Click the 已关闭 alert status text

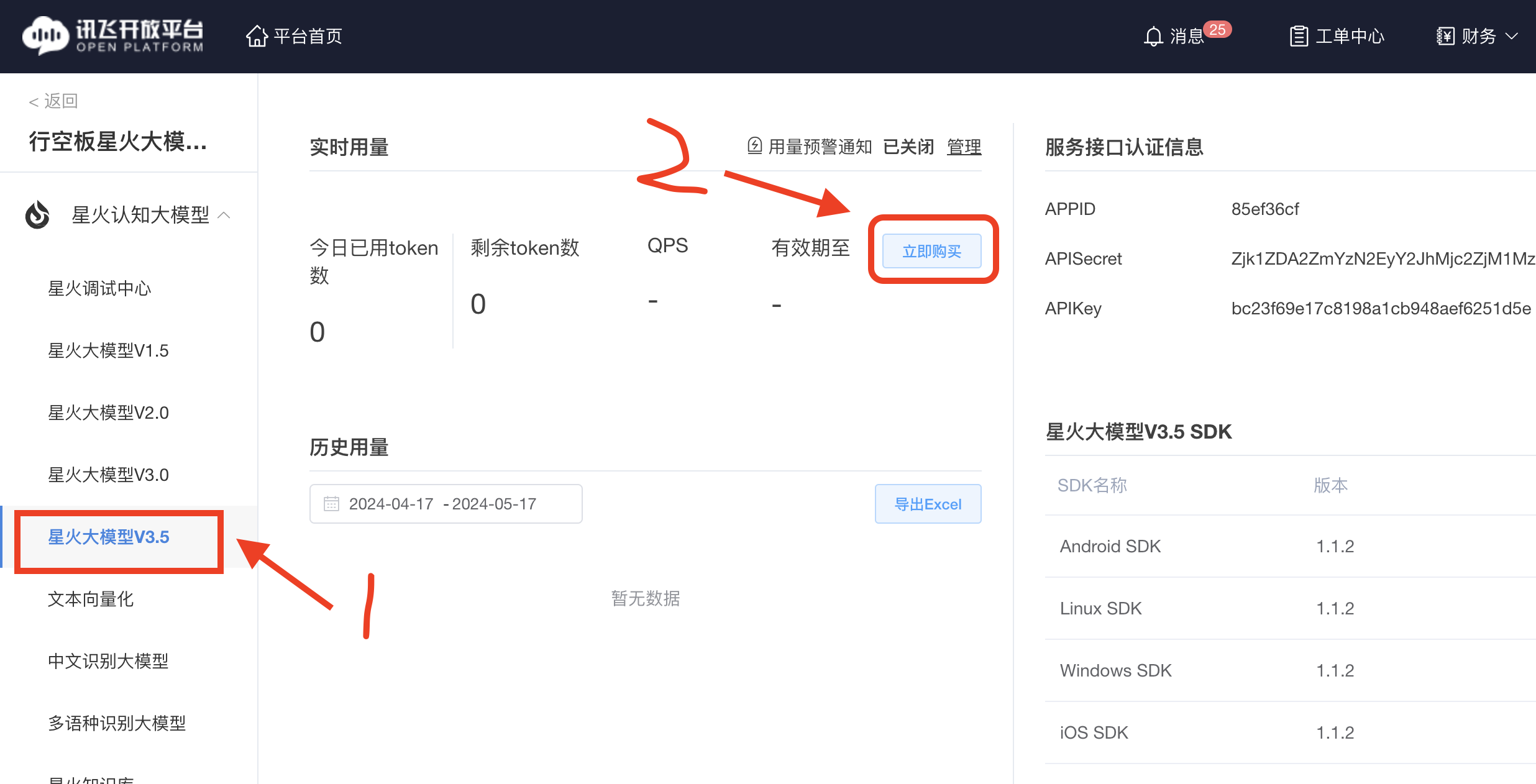908,147
